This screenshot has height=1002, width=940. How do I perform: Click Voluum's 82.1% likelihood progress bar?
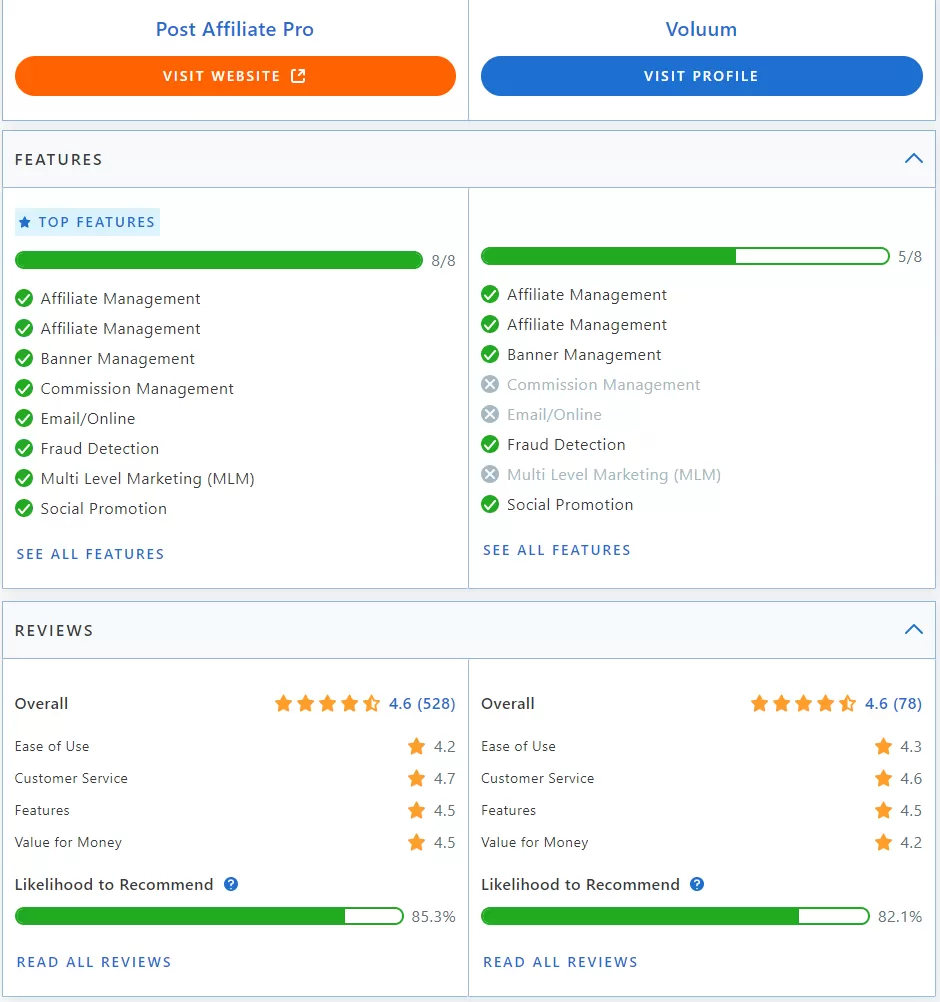675,915
